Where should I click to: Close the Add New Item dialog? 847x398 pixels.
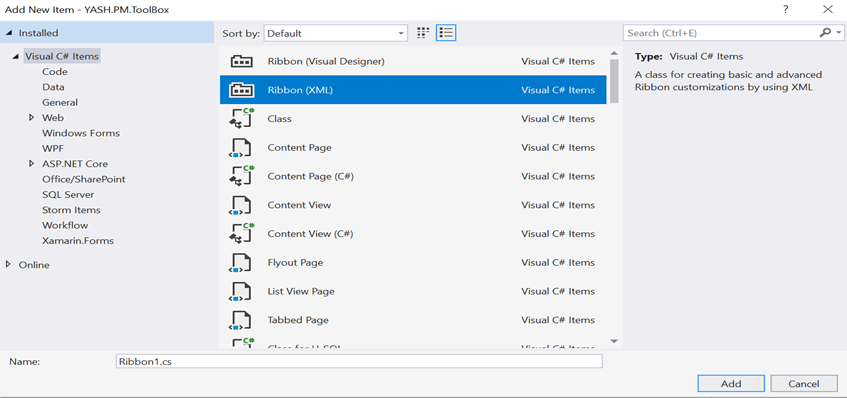point(828,9)
